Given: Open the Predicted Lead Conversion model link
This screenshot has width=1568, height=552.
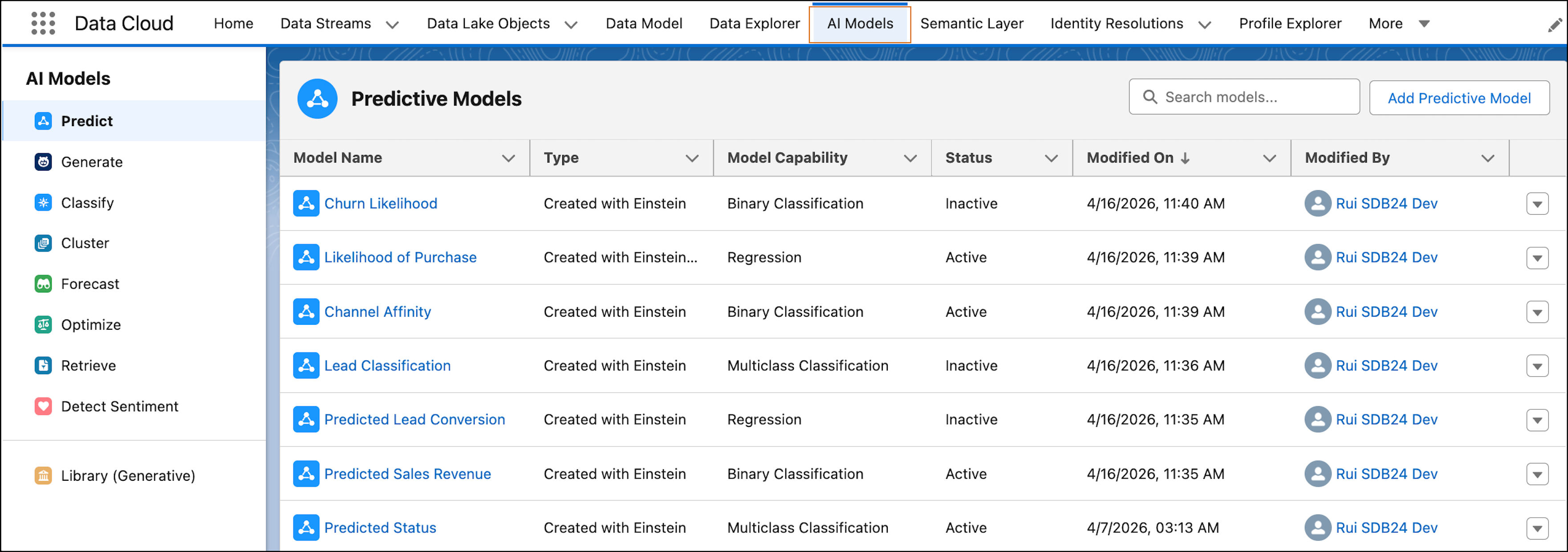Looking at the screenshot, I should (414, 419).
